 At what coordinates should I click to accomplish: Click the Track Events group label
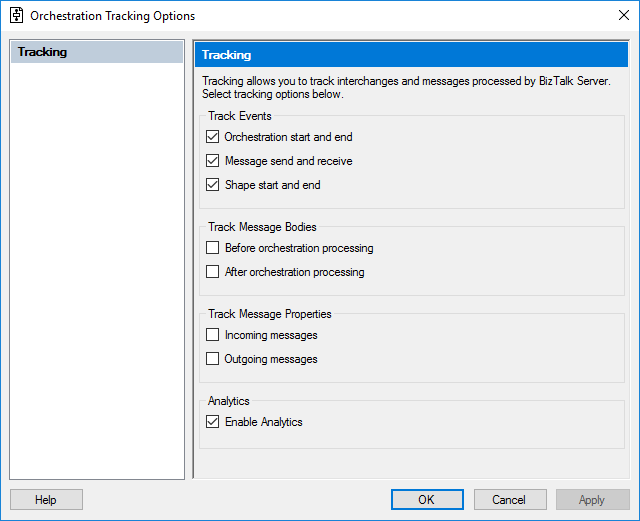(x=240, y=116)
